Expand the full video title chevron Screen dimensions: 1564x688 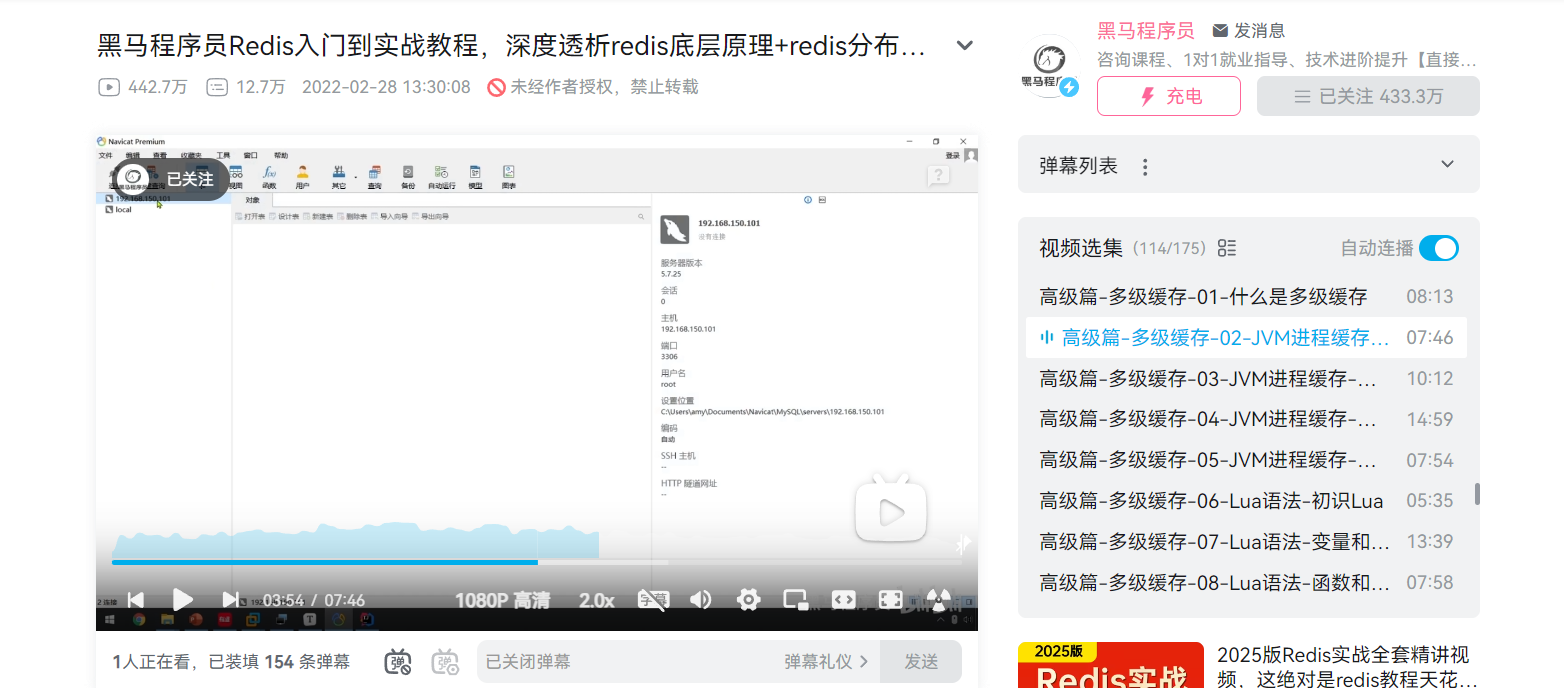[964, 46]
